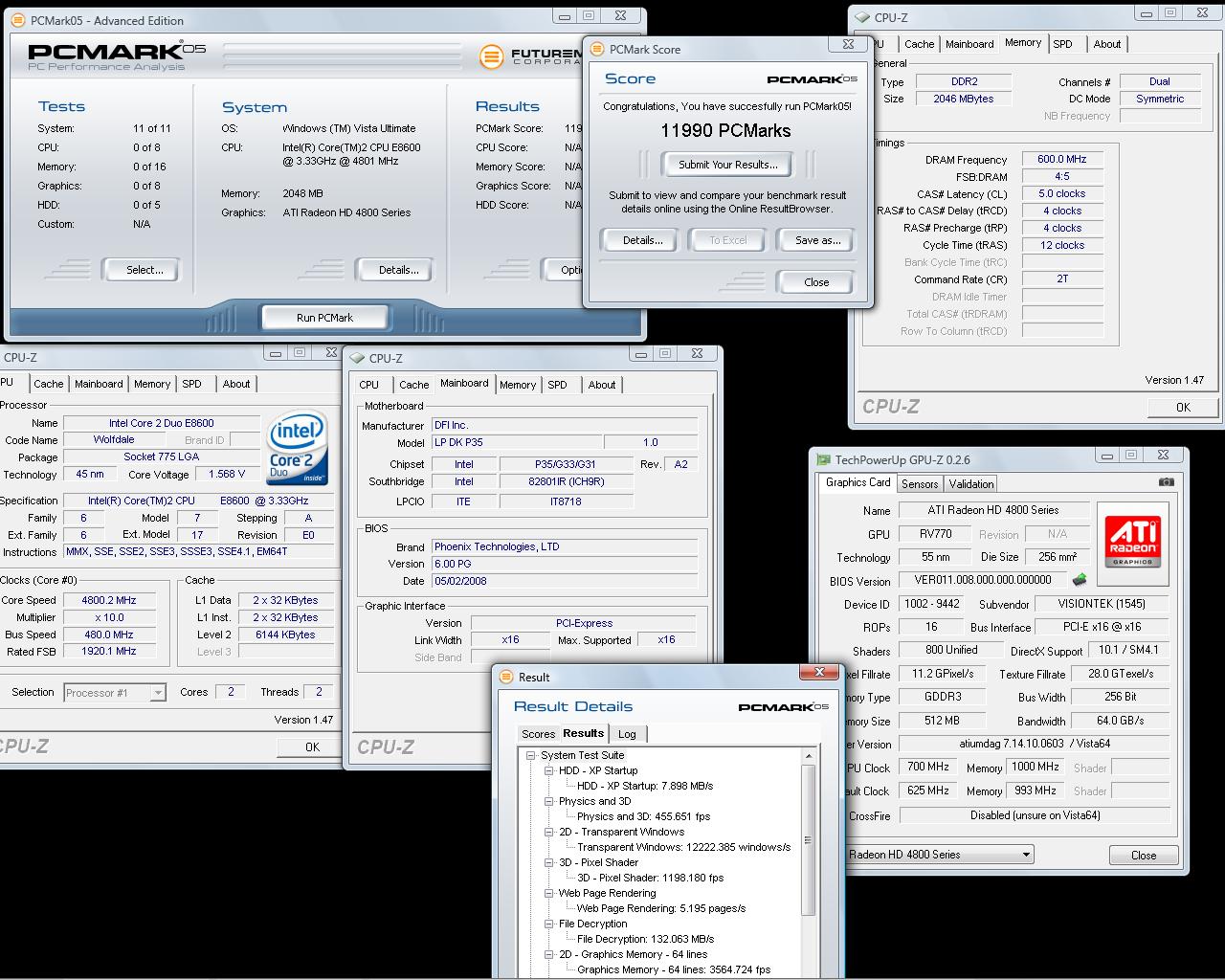Select the '3D - Pixel Shader: 1198.180 fps' row
The image size is (1225, 980).
point(650,878)
